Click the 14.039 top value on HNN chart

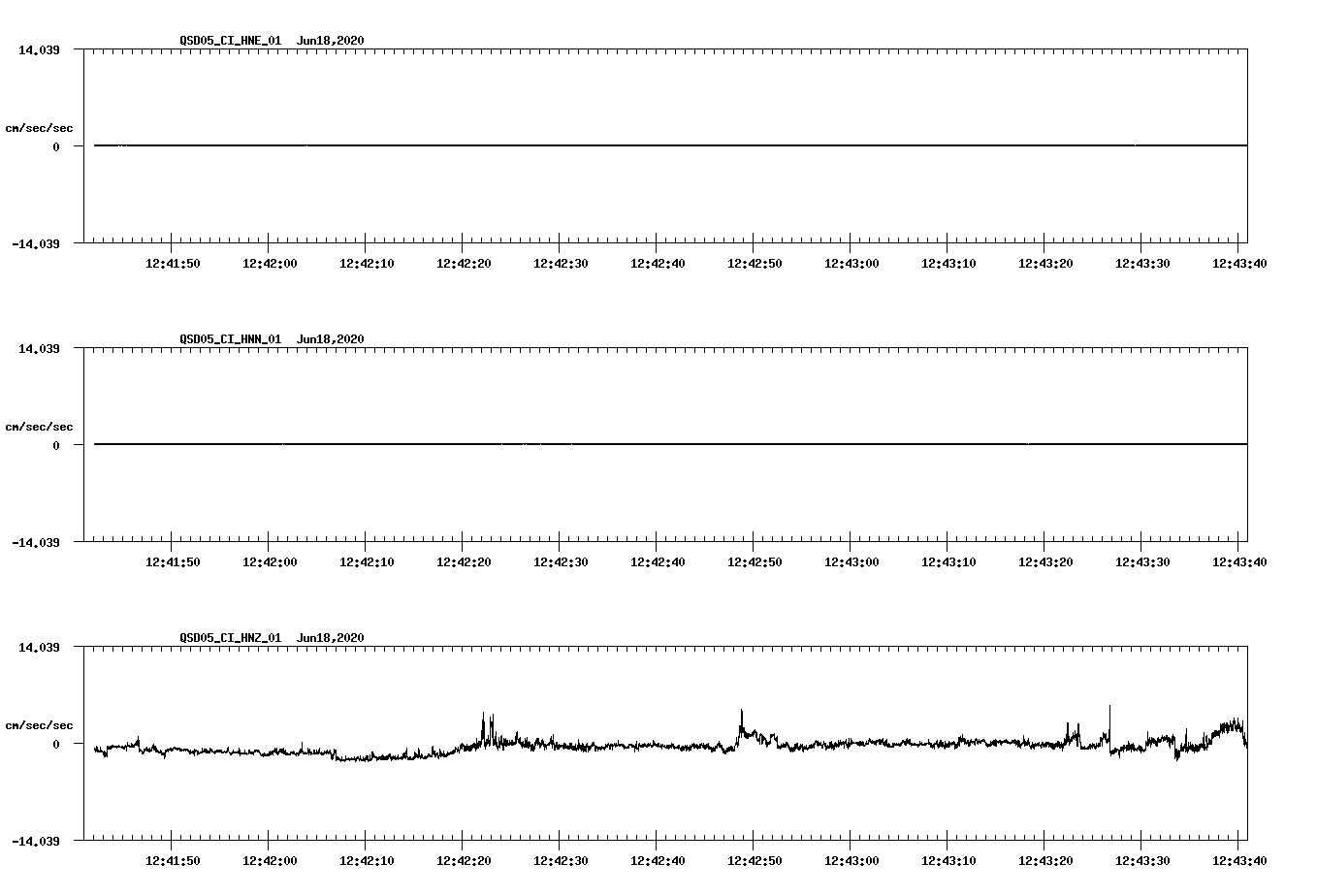point(39,348)
